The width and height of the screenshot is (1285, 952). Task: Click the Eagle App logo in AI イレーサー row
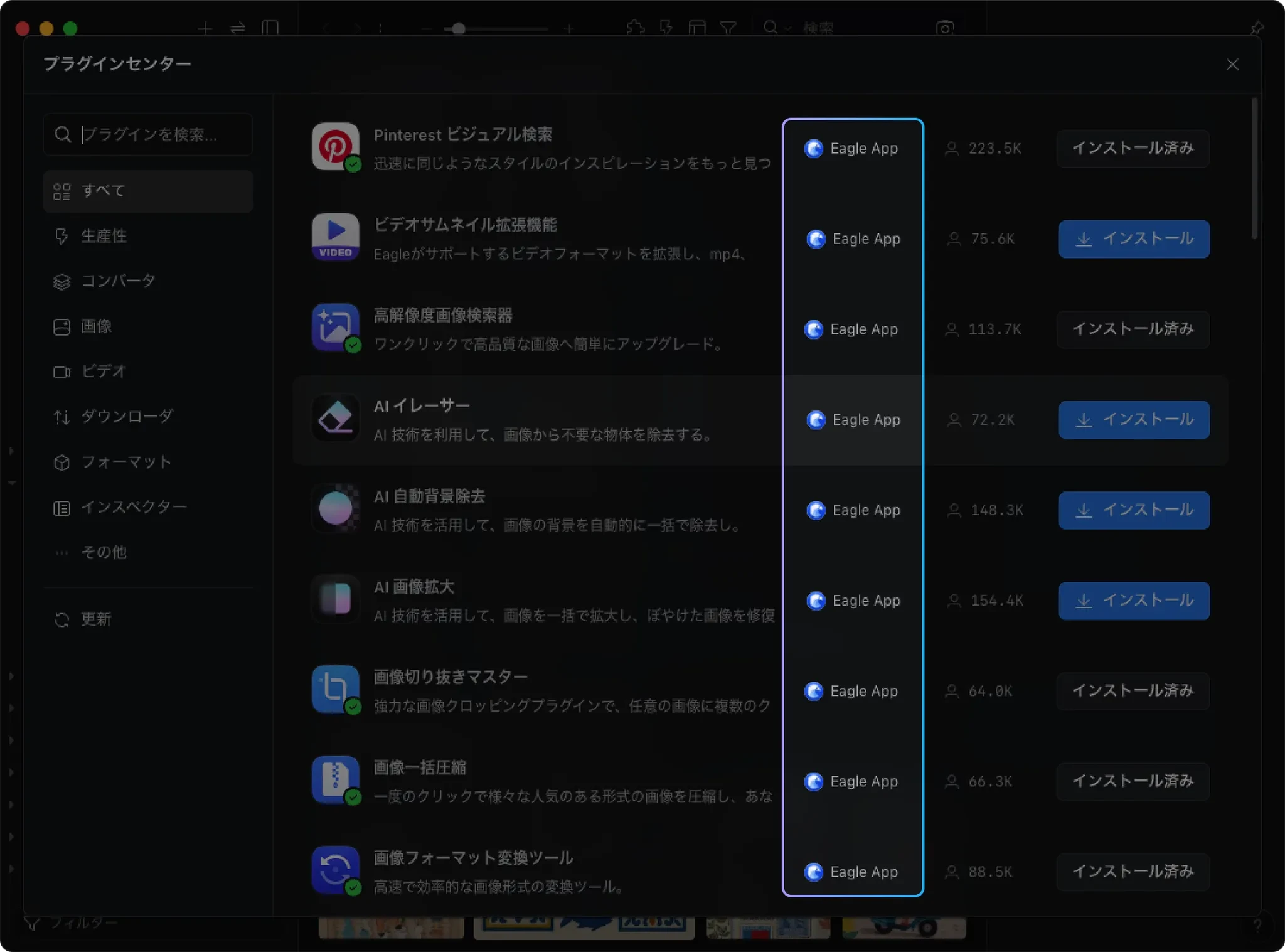click(x=816, y=420)
